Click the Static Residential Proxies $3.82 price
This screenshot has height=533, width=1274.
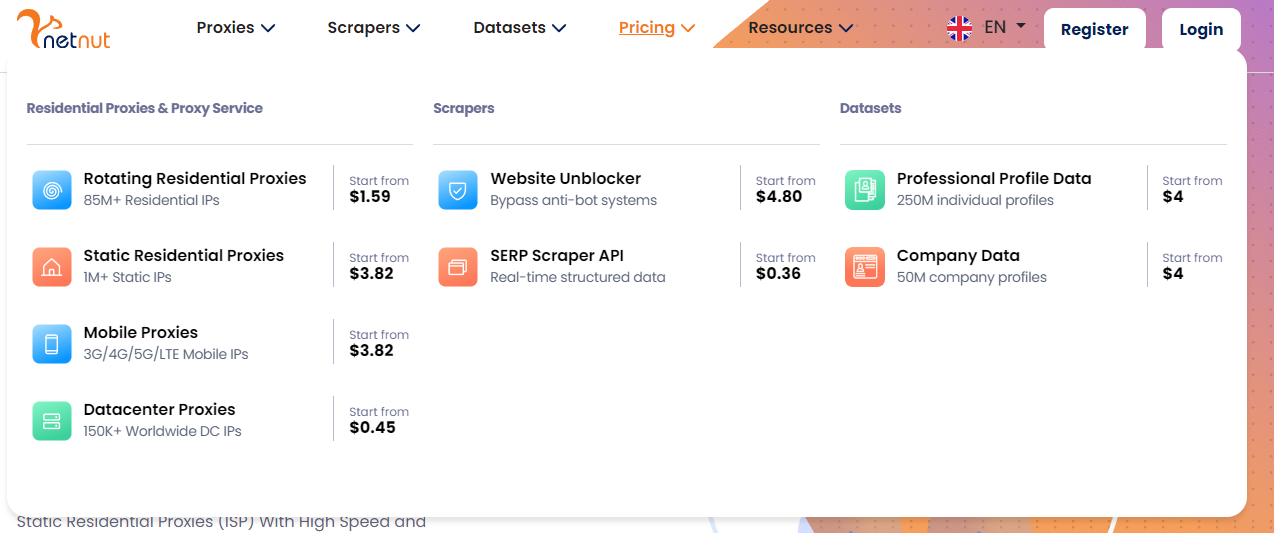371,274
